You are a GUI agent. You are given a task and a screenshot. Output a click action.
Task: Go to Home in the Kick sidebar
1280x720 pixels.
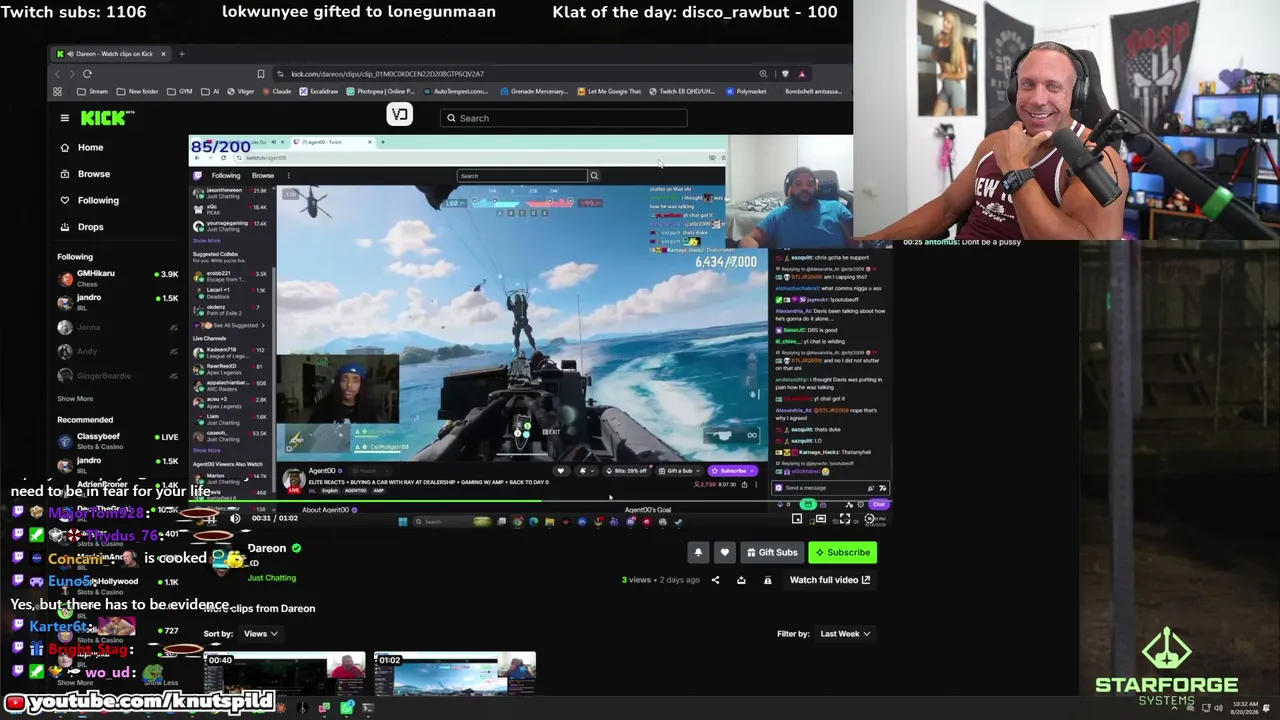pyautogui.click(x=90, y=148)
